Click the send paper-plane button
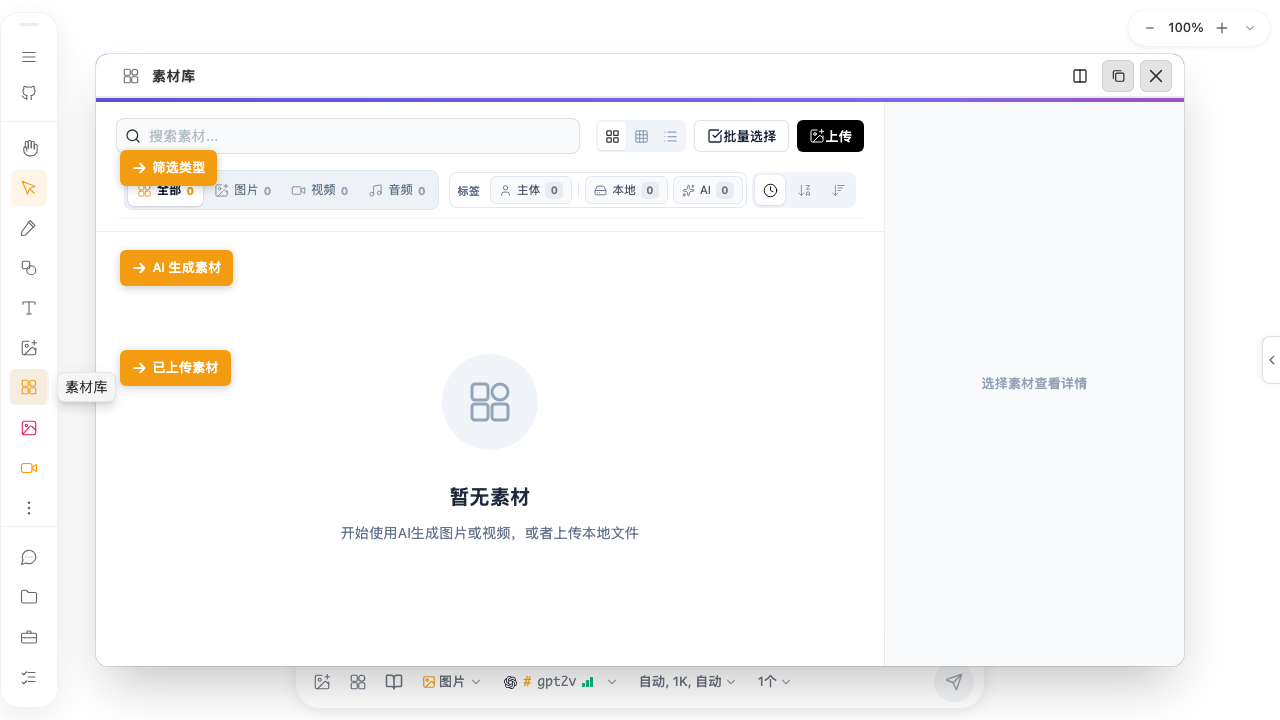The width and height of the screenshot is (1280, 720). (954, 682)
